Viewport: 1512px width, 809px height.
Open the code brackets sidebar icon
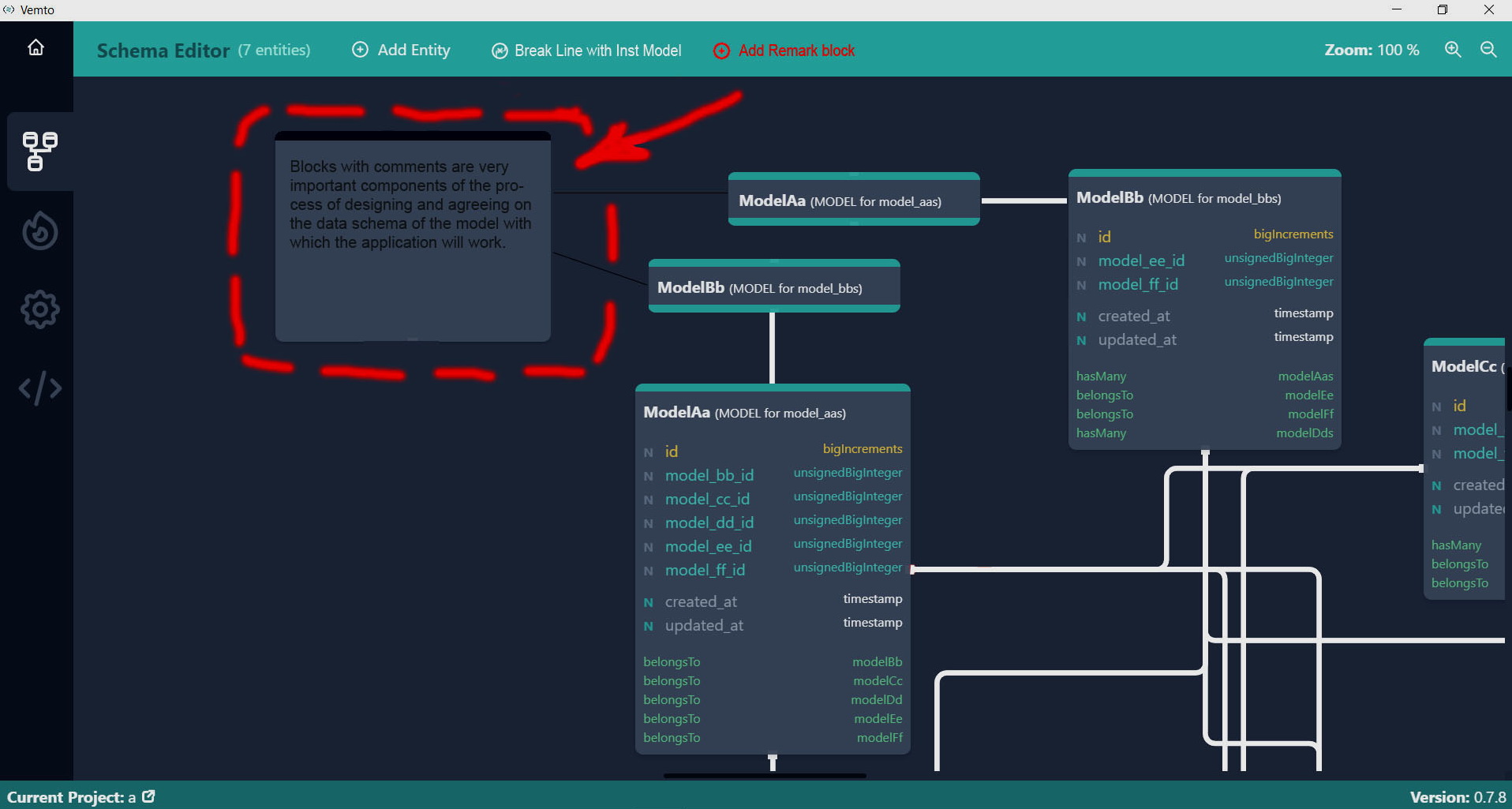click(x=39, y=388)
